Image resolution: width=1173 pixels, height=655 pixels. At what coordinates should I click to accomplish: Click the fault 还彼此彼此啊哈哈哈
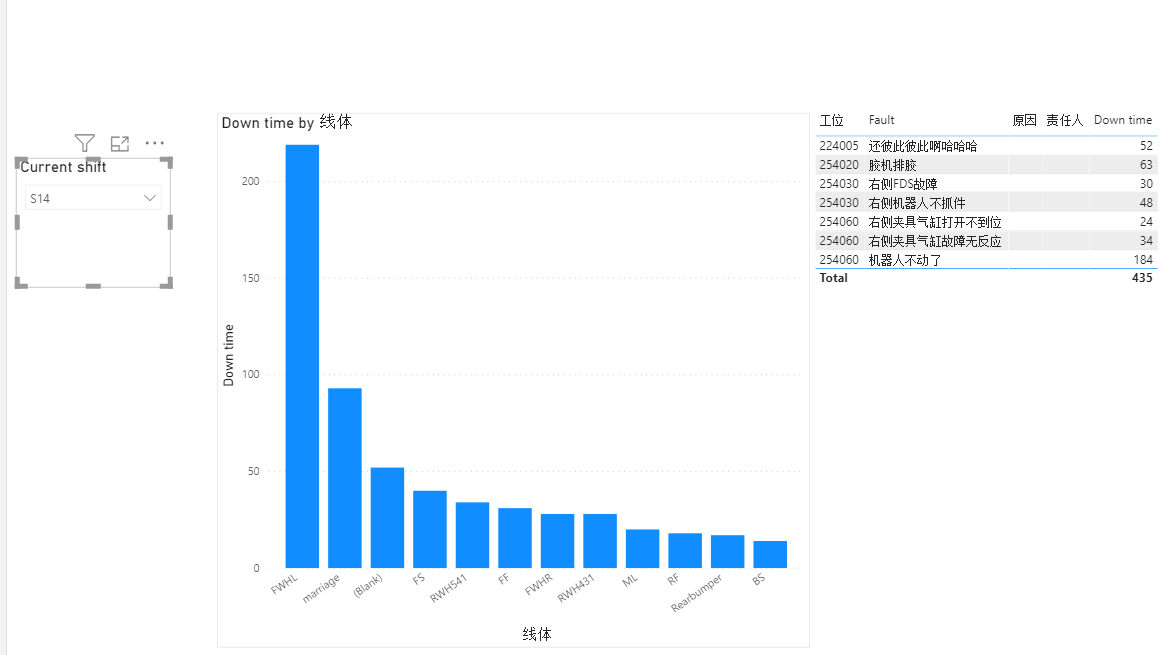click(923, 146)
